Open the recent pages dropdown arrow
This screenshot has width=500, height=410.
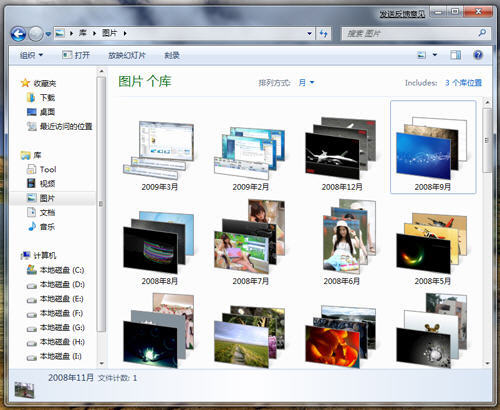(48, 34)
